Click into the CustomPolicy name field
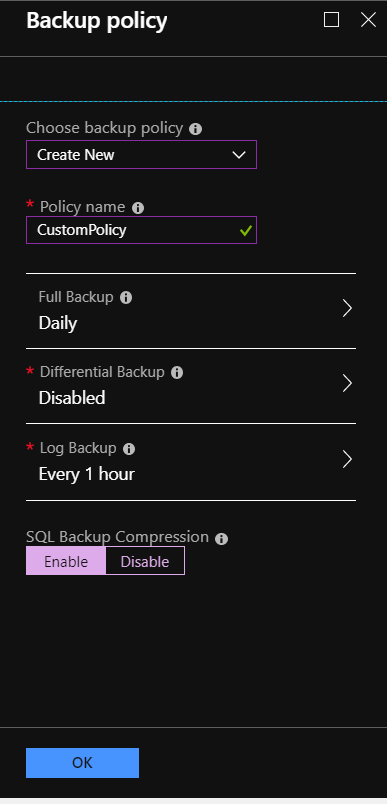This screenshot has height=804, width=387. click(x=141, y=230)
